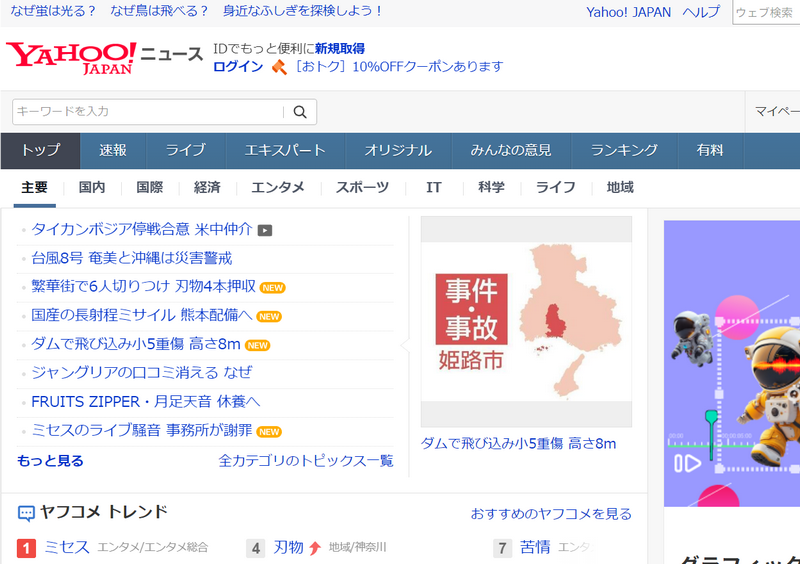Switch to the スポーツ category

pos(362,188)
